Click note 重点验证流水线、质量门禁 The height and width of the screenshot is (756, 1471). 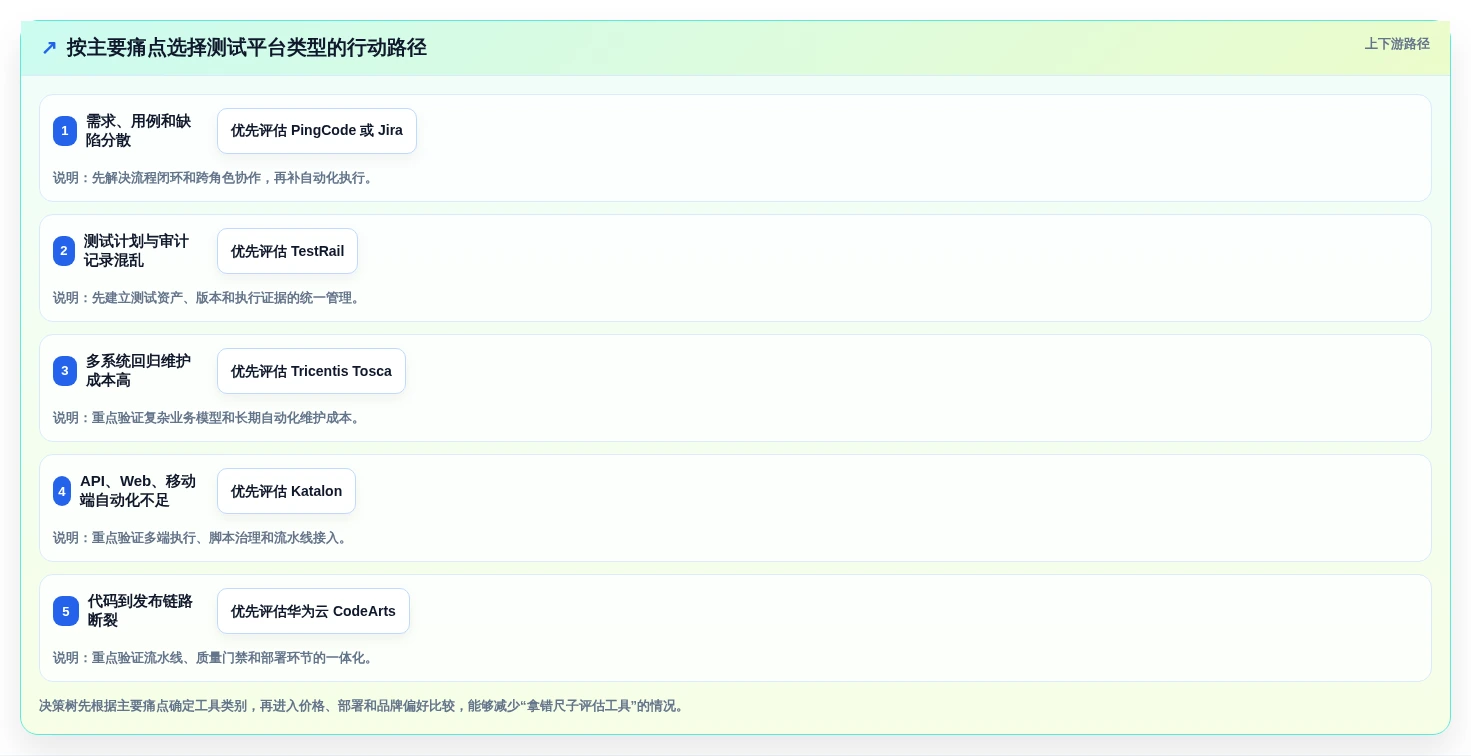pos(215,658)
